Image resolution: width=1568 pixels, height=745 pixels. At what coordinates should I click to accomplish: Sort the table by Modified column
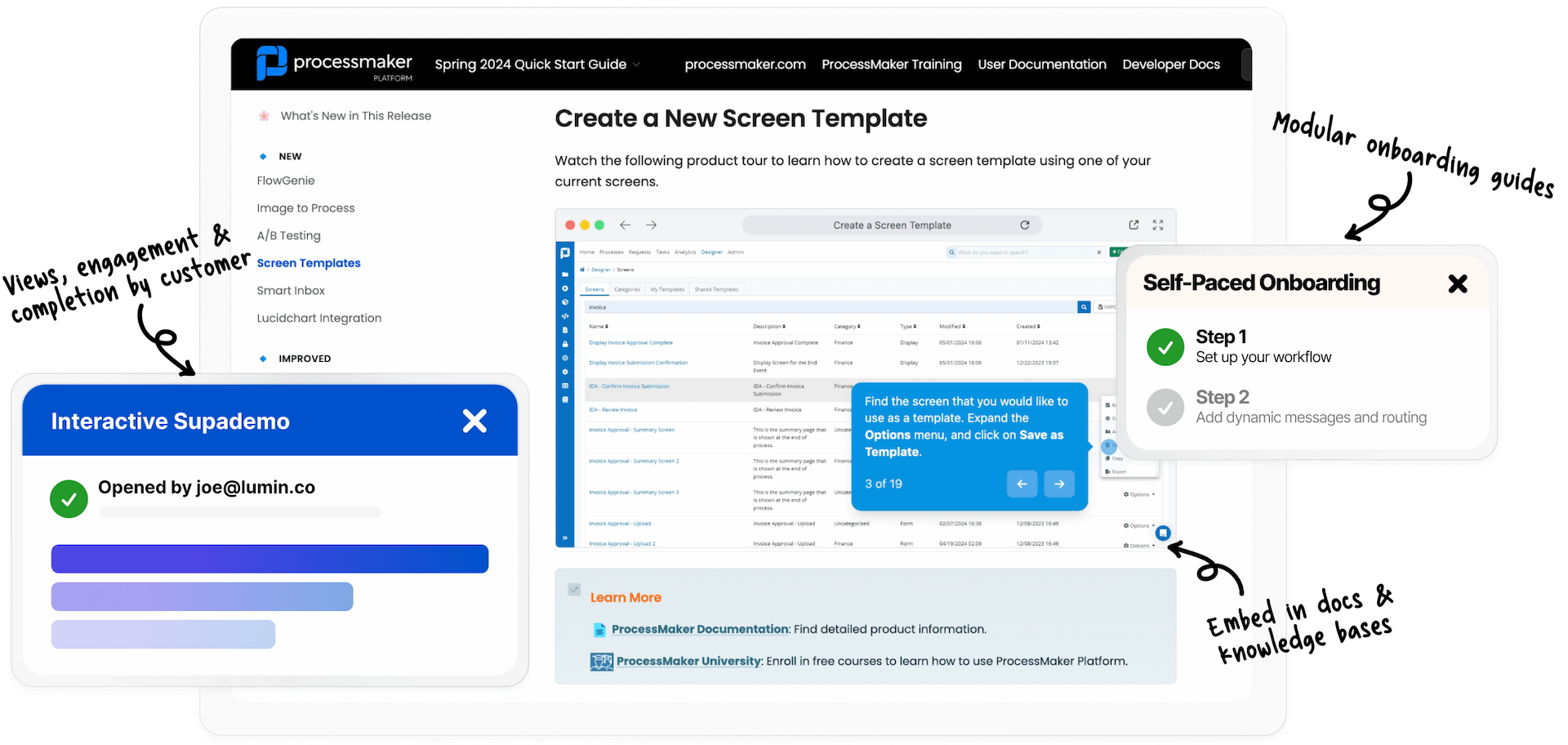[x=952, y=327]
